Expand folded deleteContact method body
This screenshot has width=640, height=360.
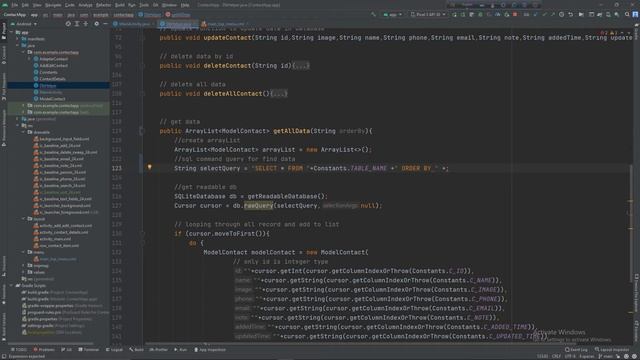302,66
